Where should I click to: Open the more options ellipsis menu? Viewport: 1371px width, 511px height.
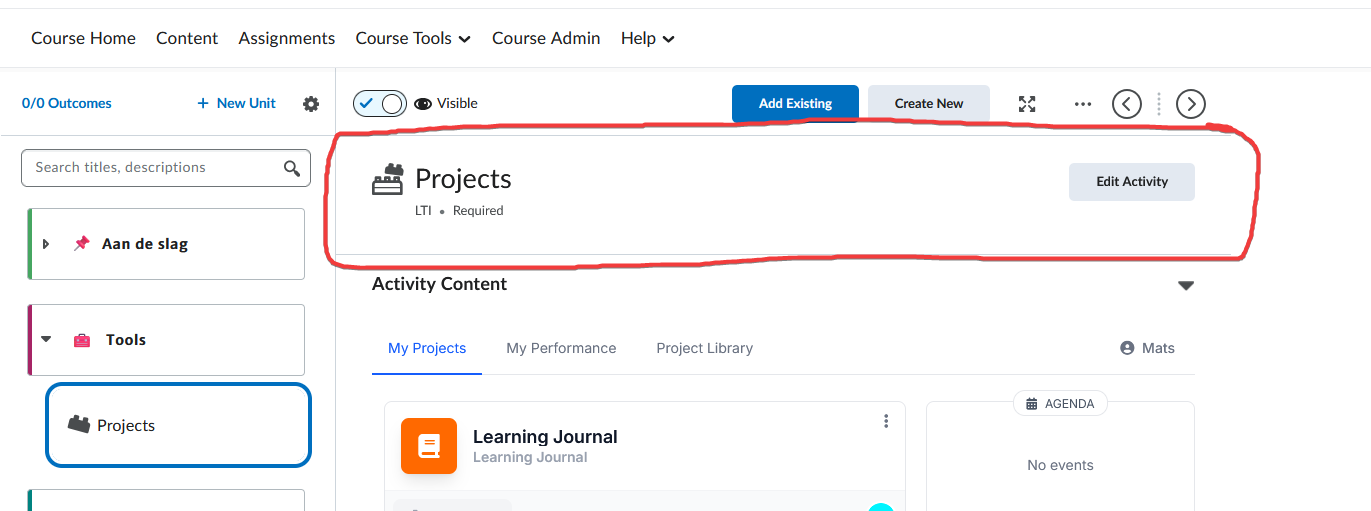[1083, 104]
